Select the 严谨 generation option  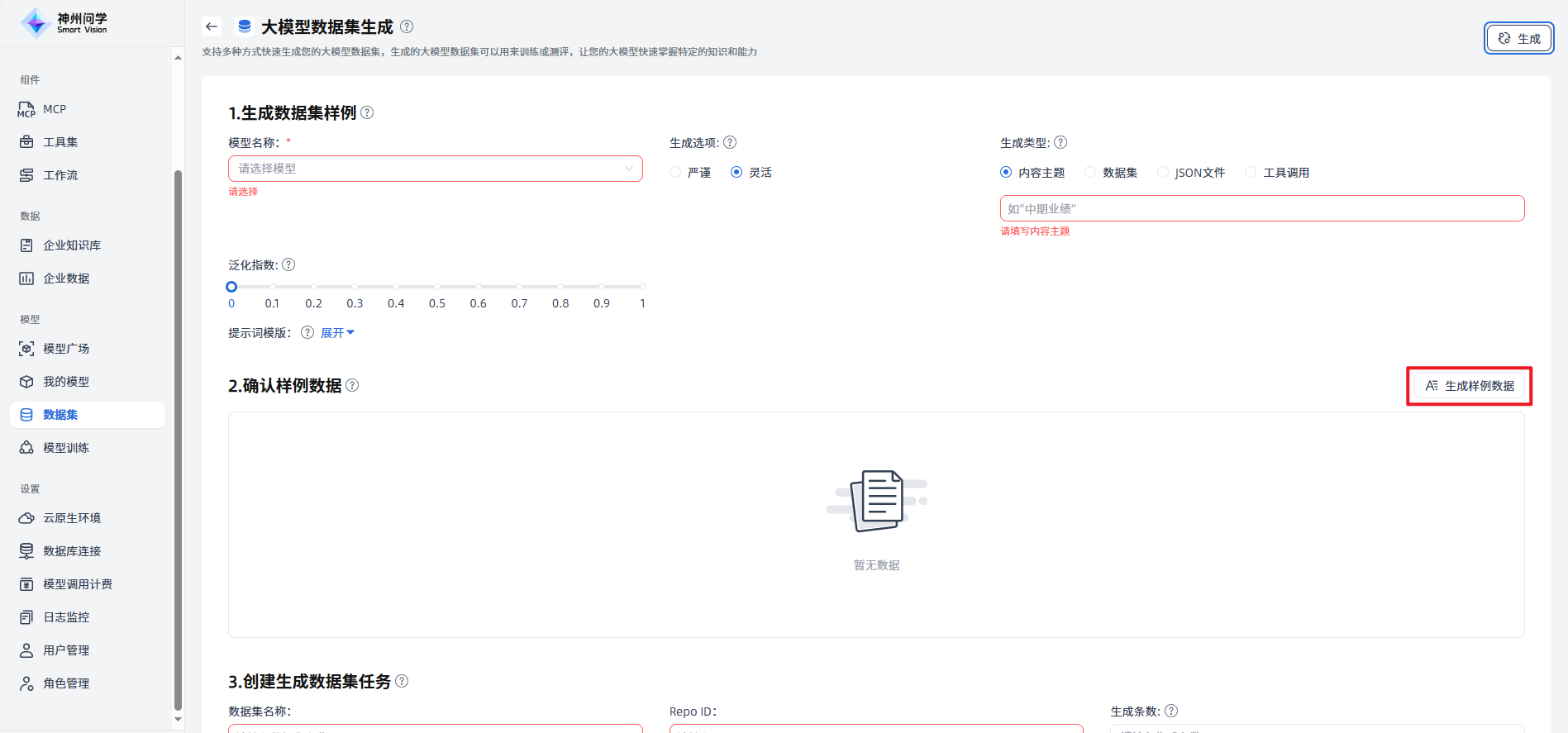click(676, 172)
